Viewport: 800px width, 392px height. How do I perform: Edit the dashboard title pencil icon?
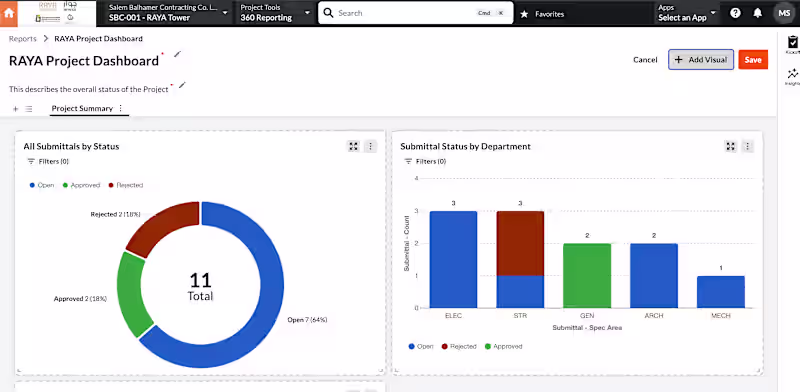[177, 54]
